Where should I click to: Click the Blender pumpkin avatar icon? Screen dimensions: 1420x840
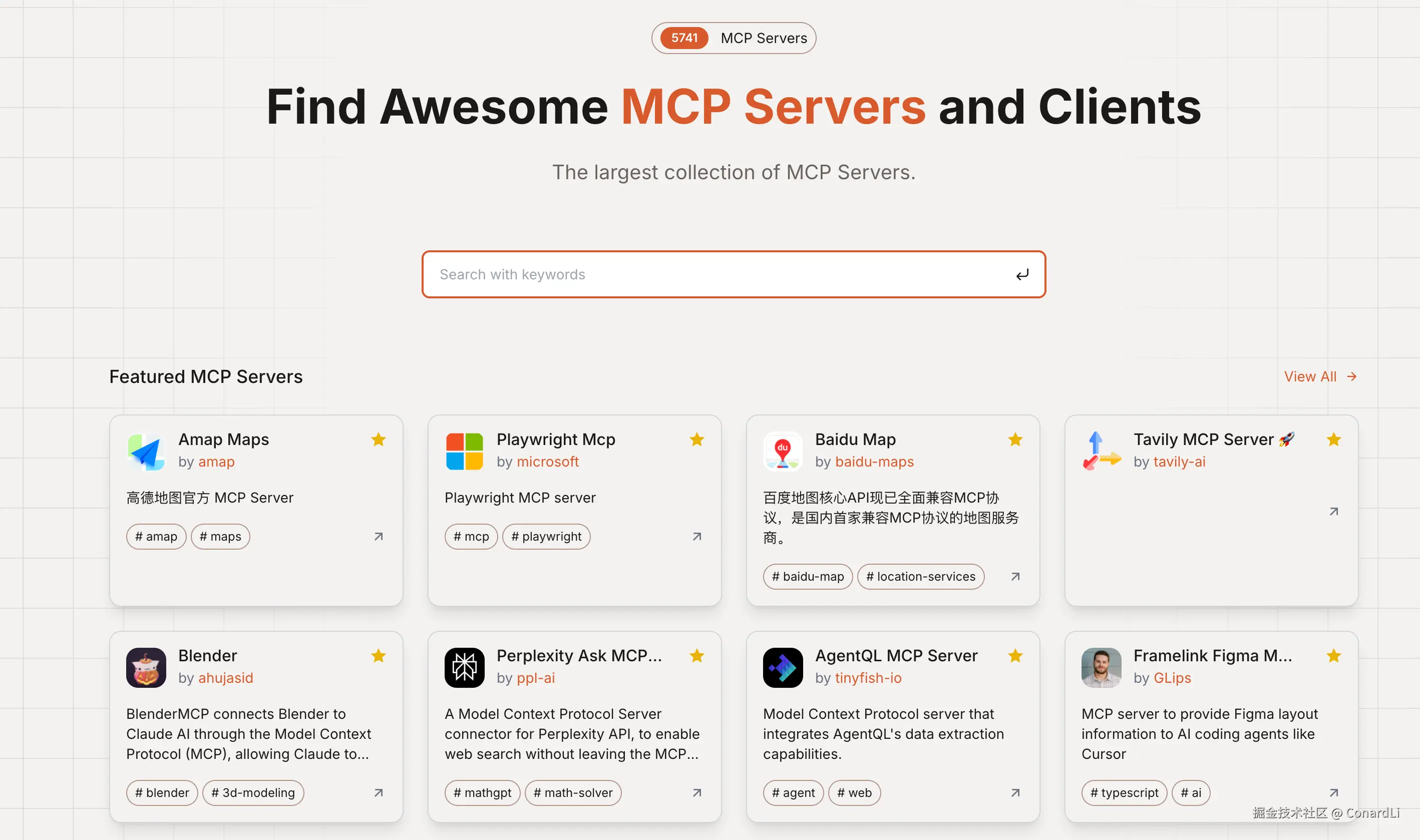(146, 668)
